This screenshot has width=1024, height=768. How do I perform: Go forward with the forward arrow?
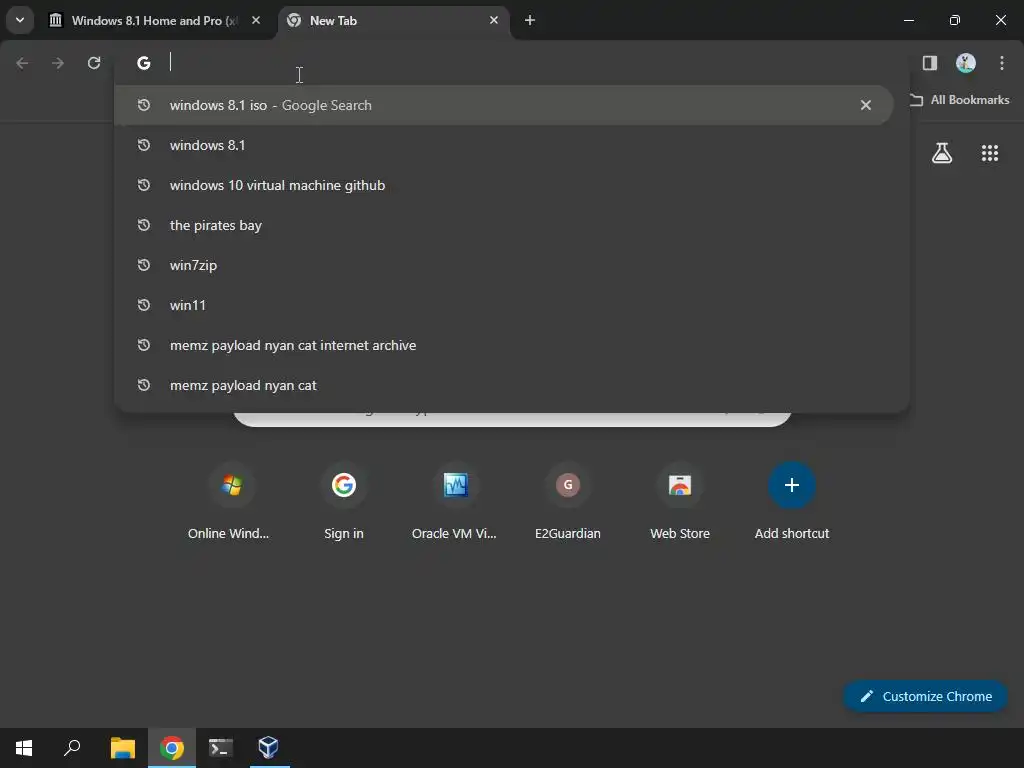click(x=58, y=63)
